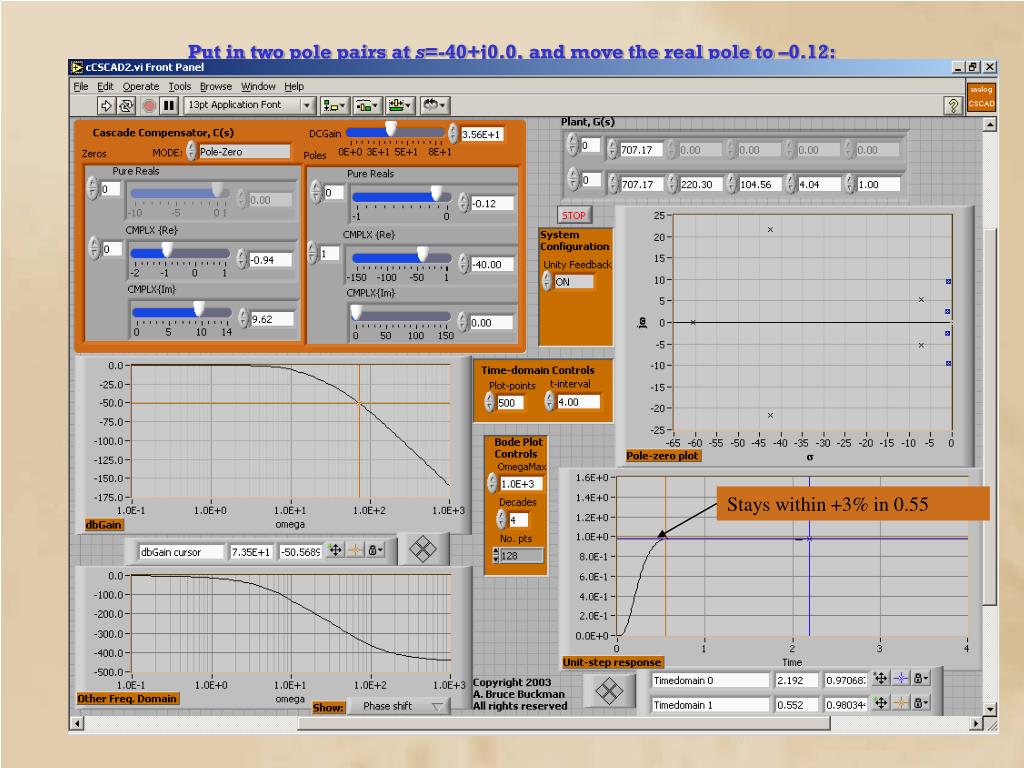Click the Pause toolbar button
This screenshot has height=768, width=1024.
coord(169,105)
